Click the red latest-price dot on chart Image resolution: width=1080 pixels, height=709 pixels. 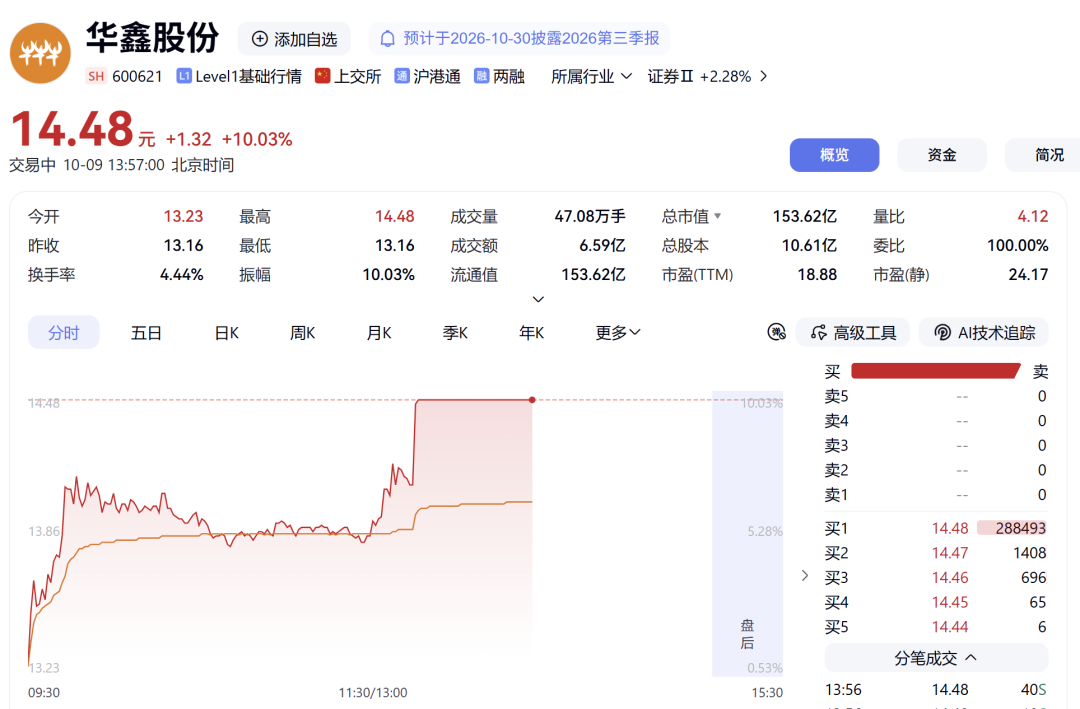click(x=532, y=400)
